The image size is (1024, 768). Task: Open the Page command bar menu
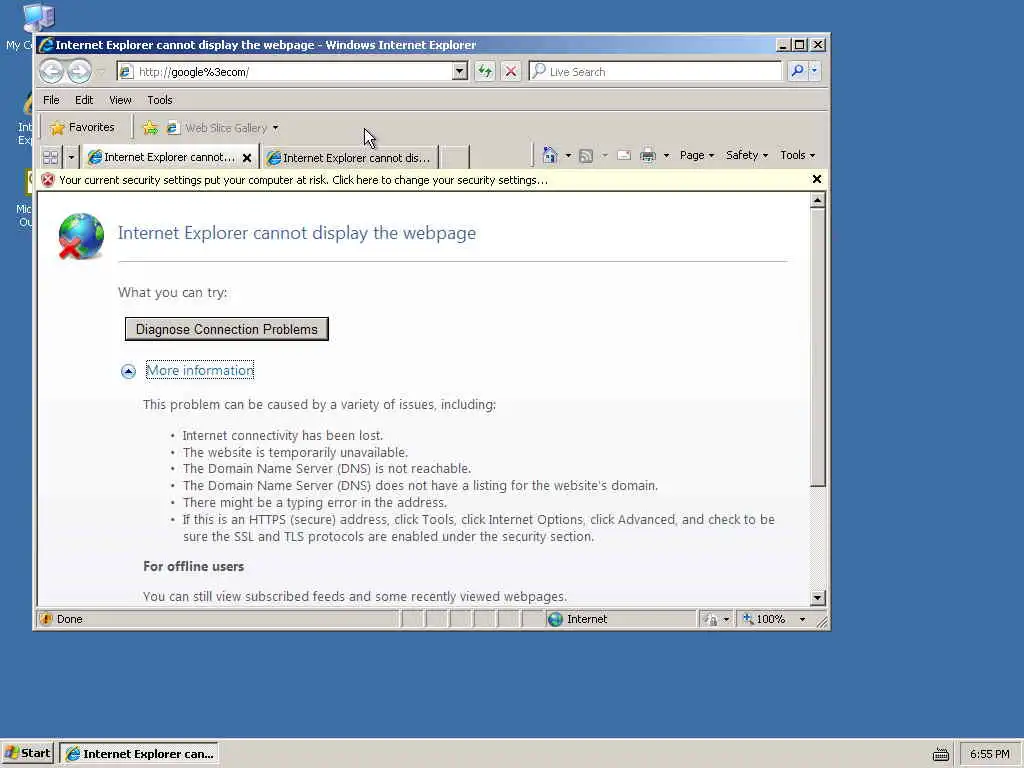click(697, 155)
